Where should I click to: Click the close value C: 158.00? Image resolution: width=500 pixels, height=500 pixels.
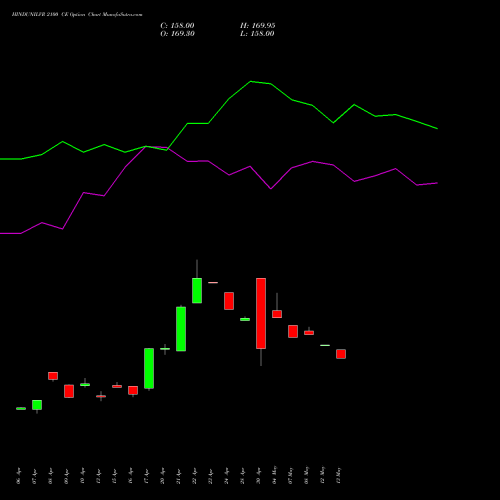(177, 26)
